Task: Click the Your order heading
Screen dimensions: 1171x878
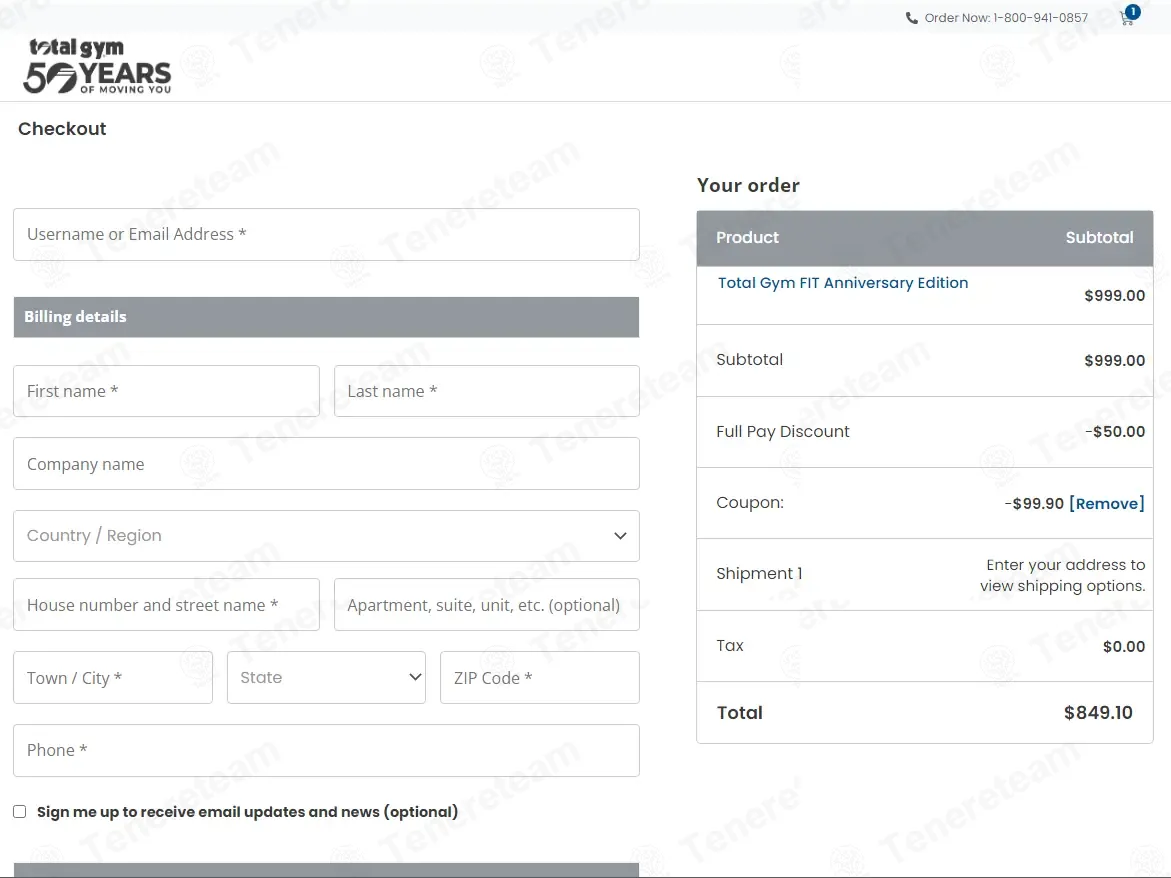Action: (748, 185)
